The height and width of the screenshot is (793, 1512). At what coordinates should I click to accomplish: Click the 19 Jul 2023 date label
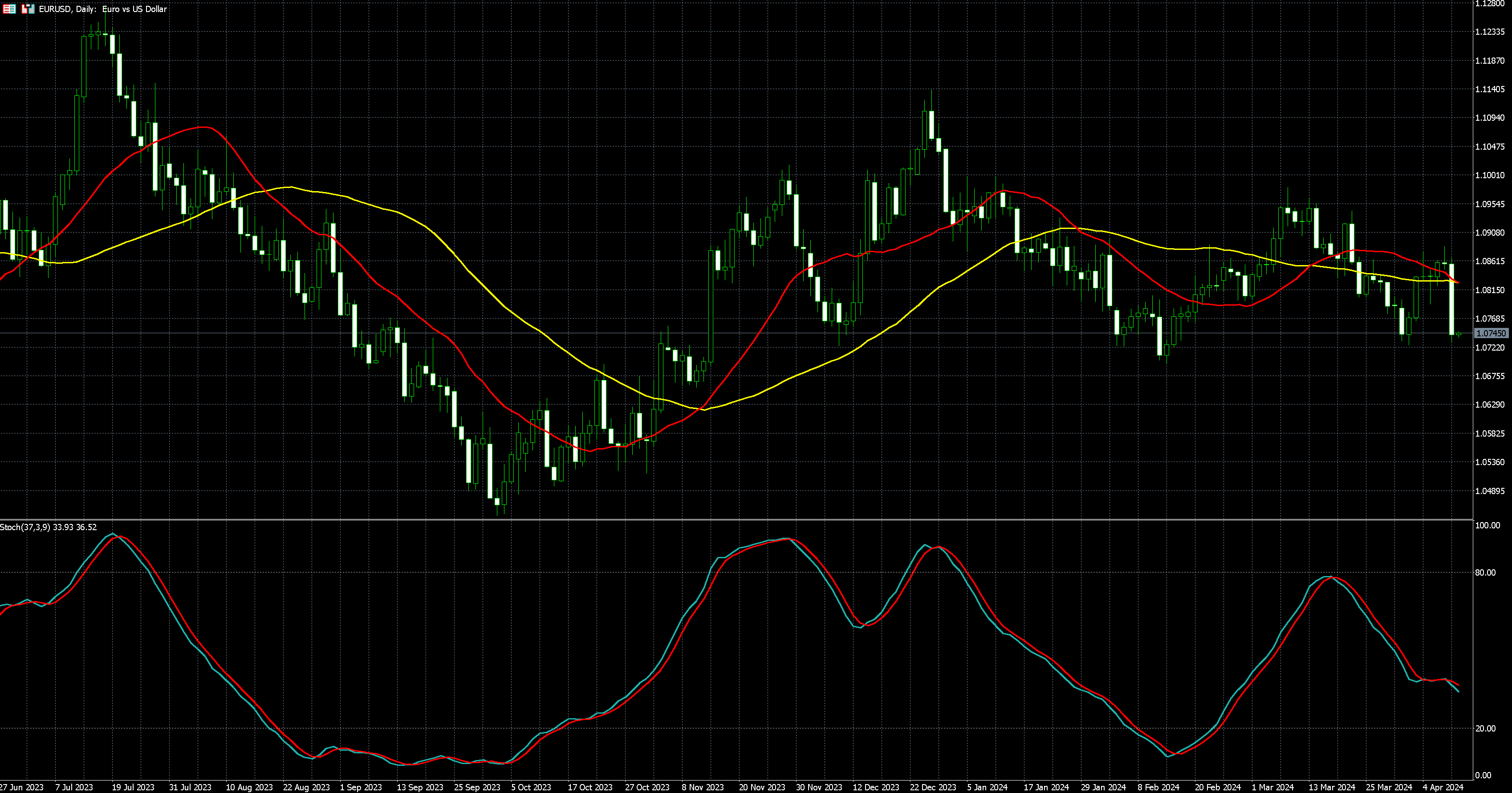(133, 787)
